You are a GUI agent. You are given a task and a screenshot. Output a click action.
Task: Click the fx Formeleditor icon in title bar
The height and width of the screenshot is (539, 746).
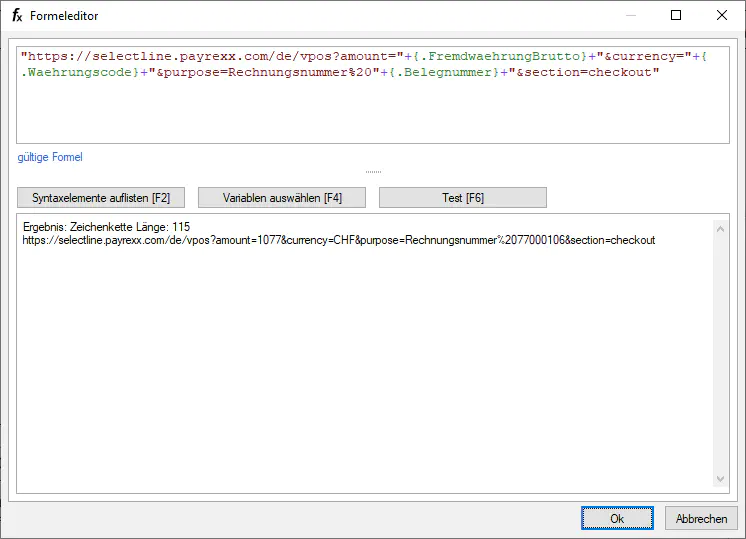point(17,16)
